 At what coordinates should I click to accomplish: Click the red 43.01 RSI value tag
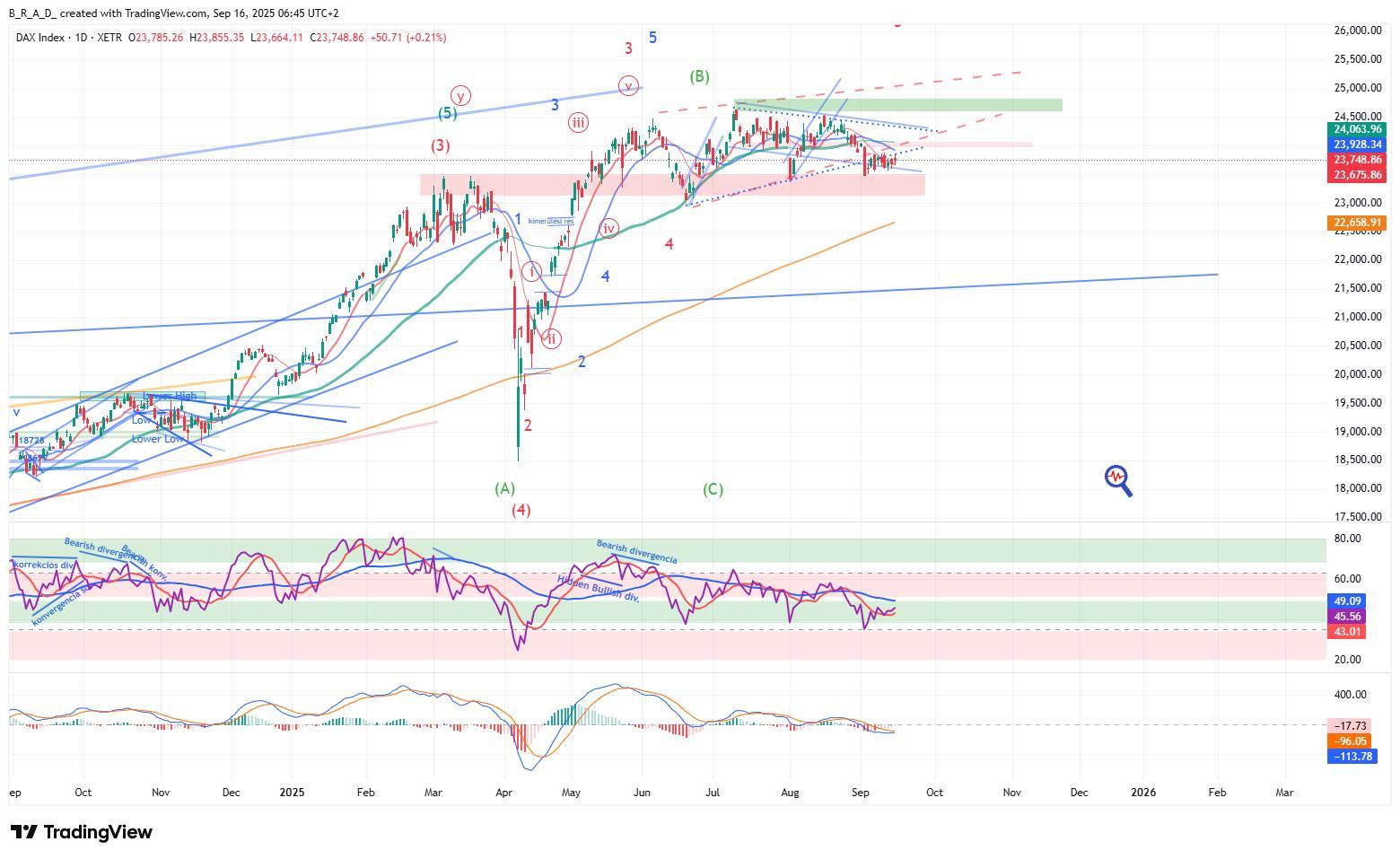1347,632
